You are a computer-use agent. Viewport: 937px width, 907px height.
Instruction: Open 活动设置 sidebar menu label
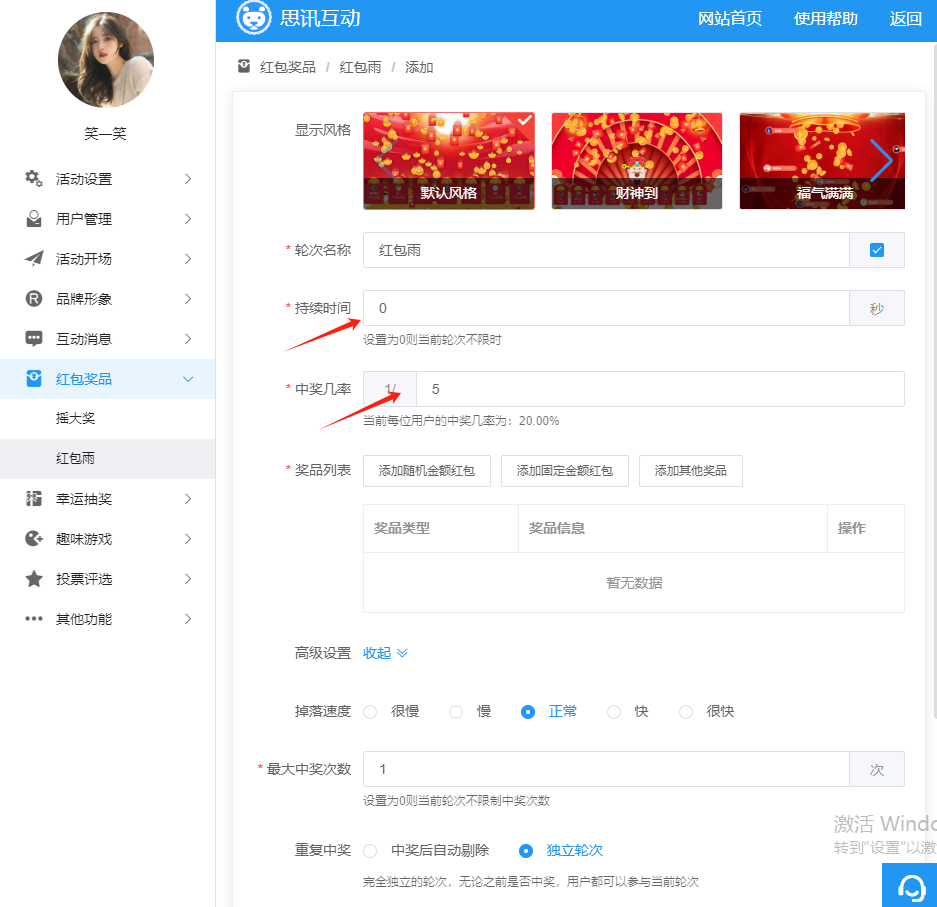tap(84, 179)
